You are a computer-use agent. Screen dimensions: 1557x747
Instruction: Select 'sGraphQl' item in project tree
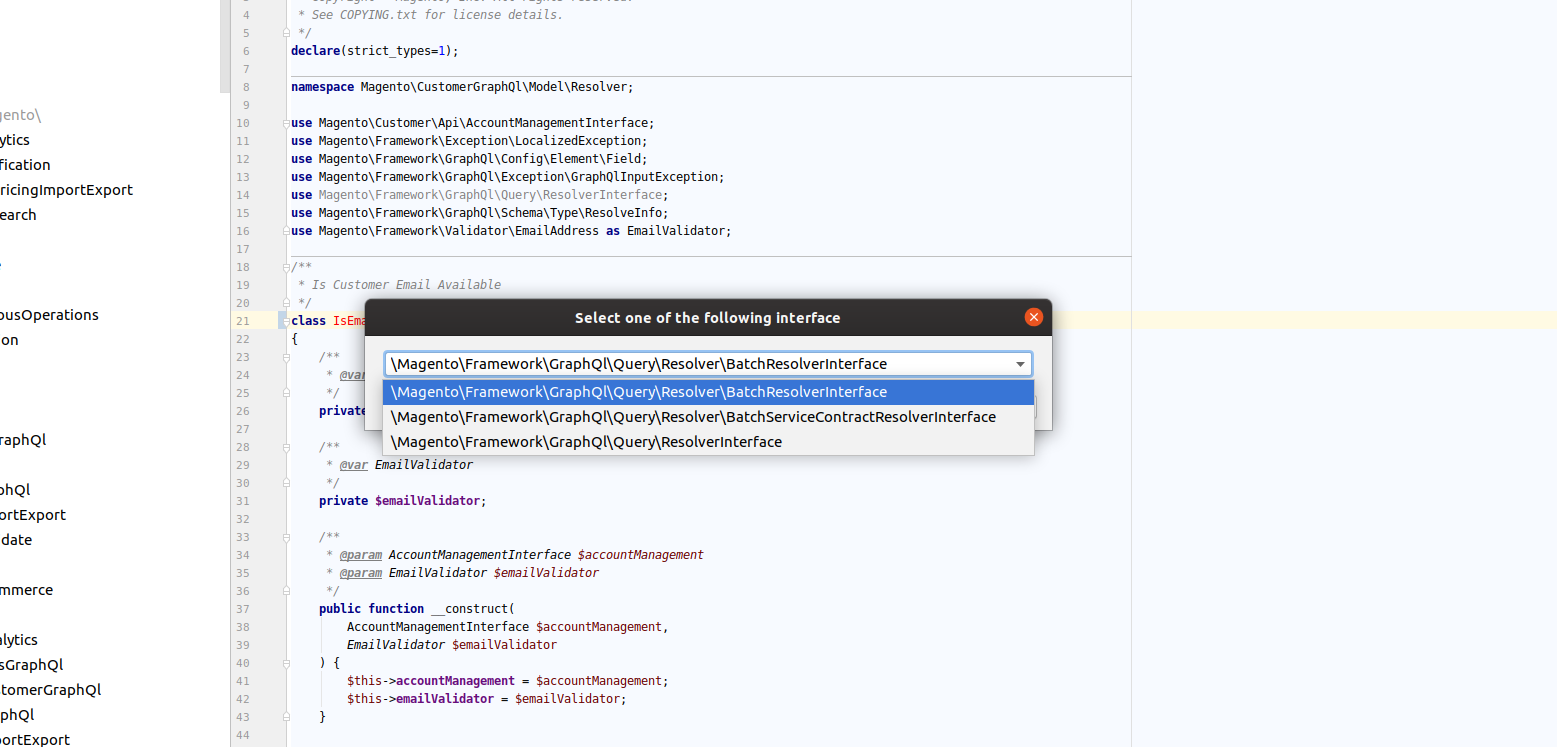click(31, 665)
